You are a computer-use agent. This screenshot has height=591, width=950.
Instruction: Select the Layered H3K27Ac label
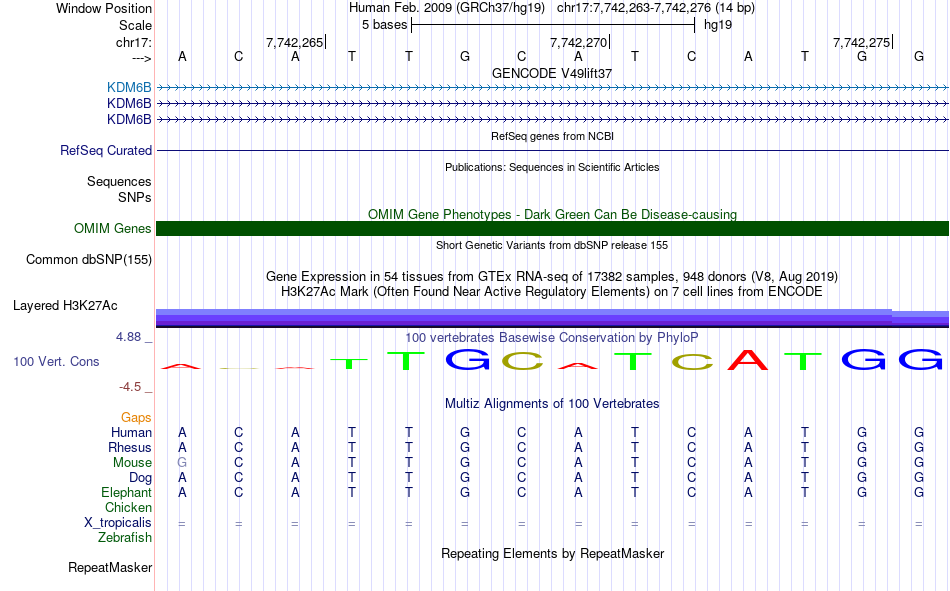pos(65,306)
